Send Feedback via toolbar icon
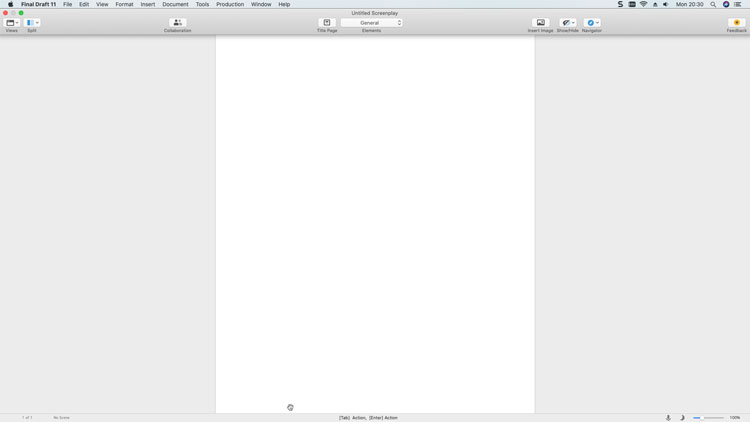Image resolution: width=750 pixels, height=422 pixels. (737, 22)
